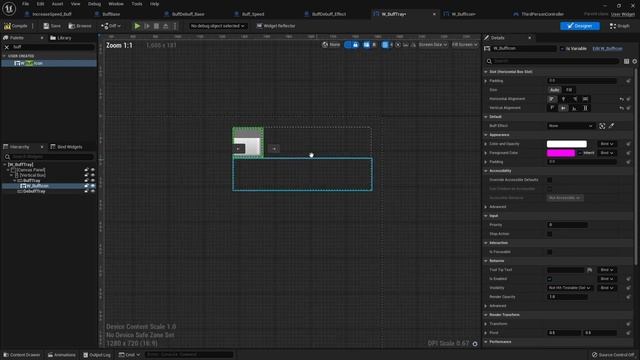Toggle lock icon for Canvas Panel row
Image resolution: width=640 pixels, height=360 pixels.
click(86, 170)
